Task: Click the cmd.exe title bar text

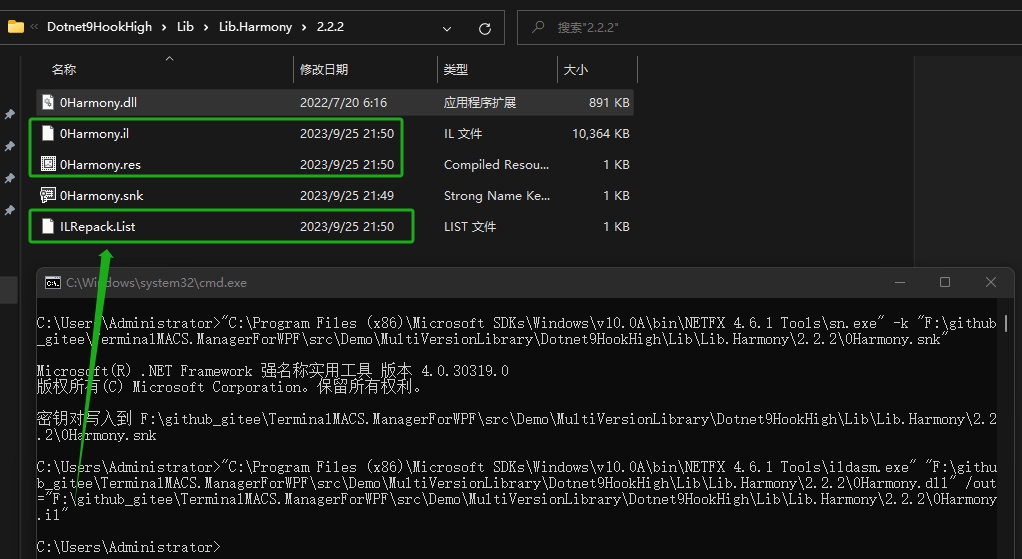Action: 156,283
